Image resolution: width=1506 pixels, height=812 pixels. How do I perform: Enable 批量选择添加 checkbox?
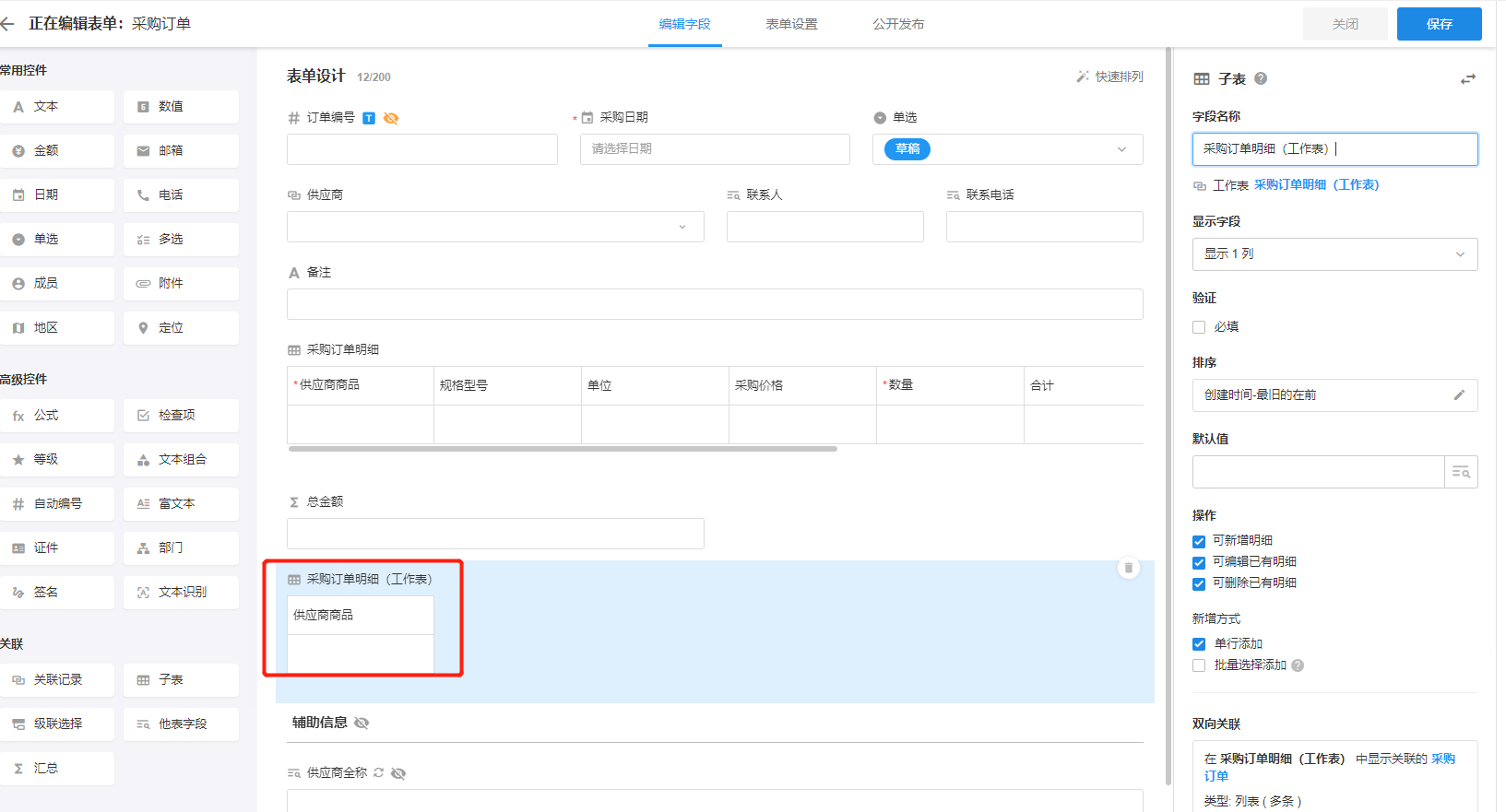coord(1199,665)
